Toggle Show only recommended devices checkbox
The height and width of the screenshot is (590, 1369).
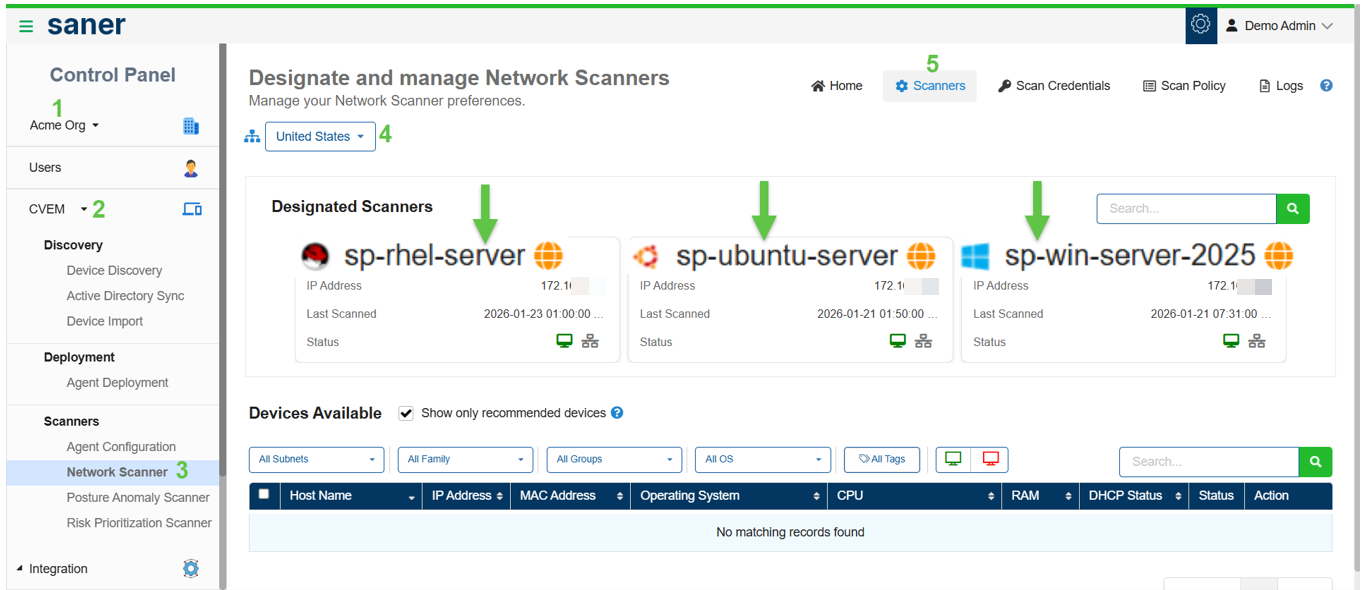coord(405,413)
